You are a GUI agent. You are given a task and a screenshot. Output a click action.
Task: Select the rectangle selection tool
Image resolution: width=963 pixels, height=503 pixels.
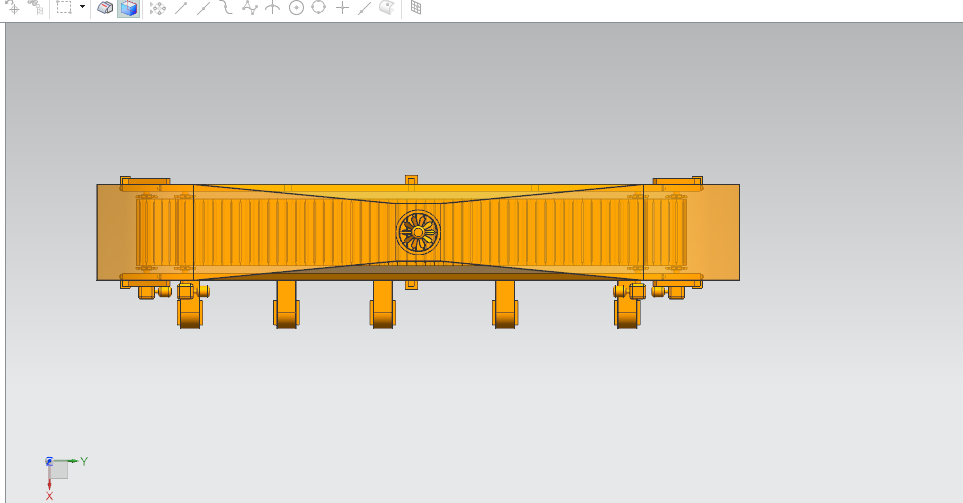pyautogui.click(x=64, y=7)
